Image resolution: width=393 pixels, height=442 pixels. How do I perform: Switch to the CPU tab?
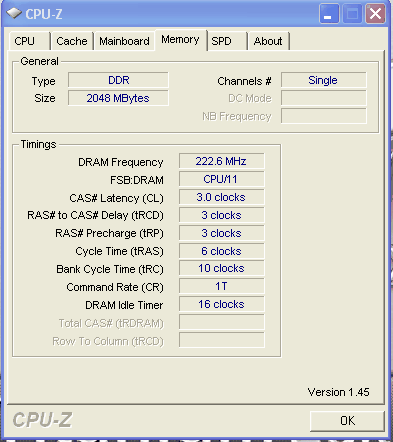(29, 41)
